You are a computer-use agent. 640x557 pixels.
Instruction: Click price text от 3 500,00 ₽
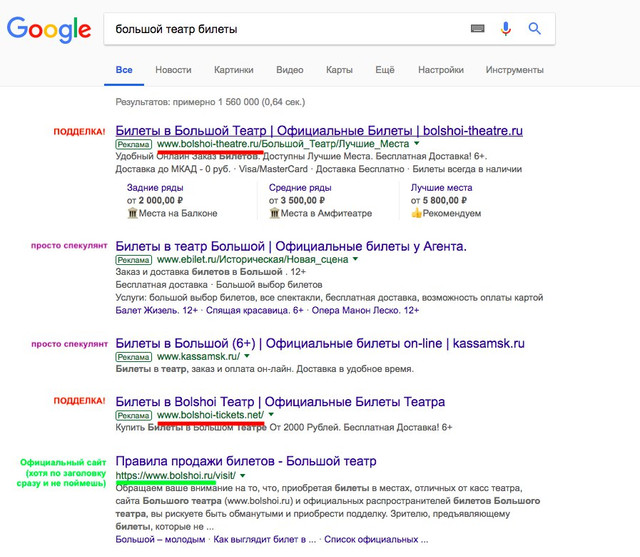tap(297, 200)
